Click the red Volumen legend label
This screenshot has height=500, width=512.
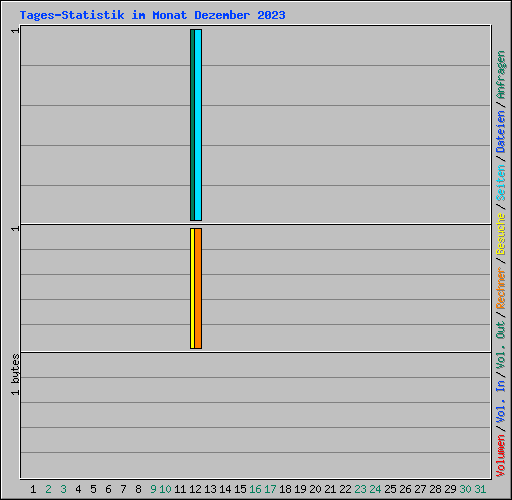click(500, 456)
